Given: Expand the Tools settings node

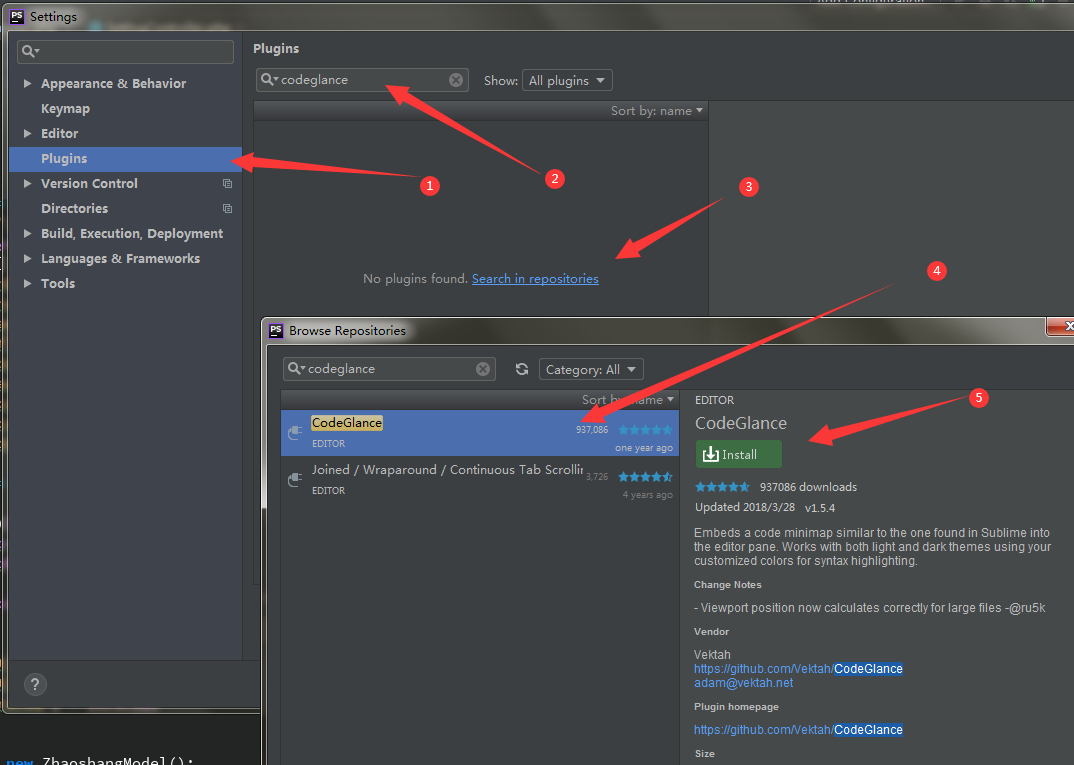Looking at the screenshot, I should [27, 284].
